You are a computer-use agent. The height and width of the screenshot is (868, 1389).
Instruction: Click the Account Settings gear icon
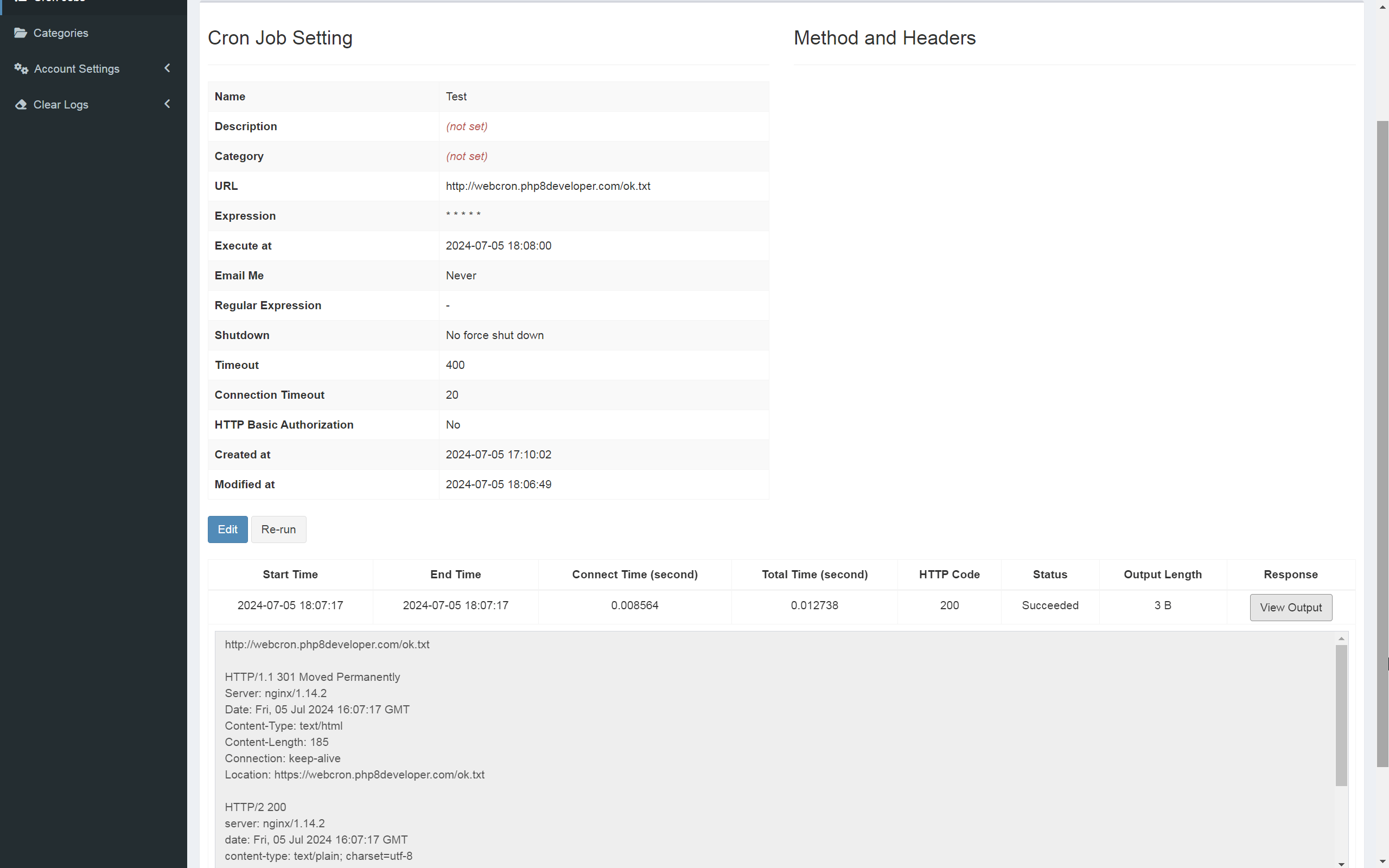21,68
